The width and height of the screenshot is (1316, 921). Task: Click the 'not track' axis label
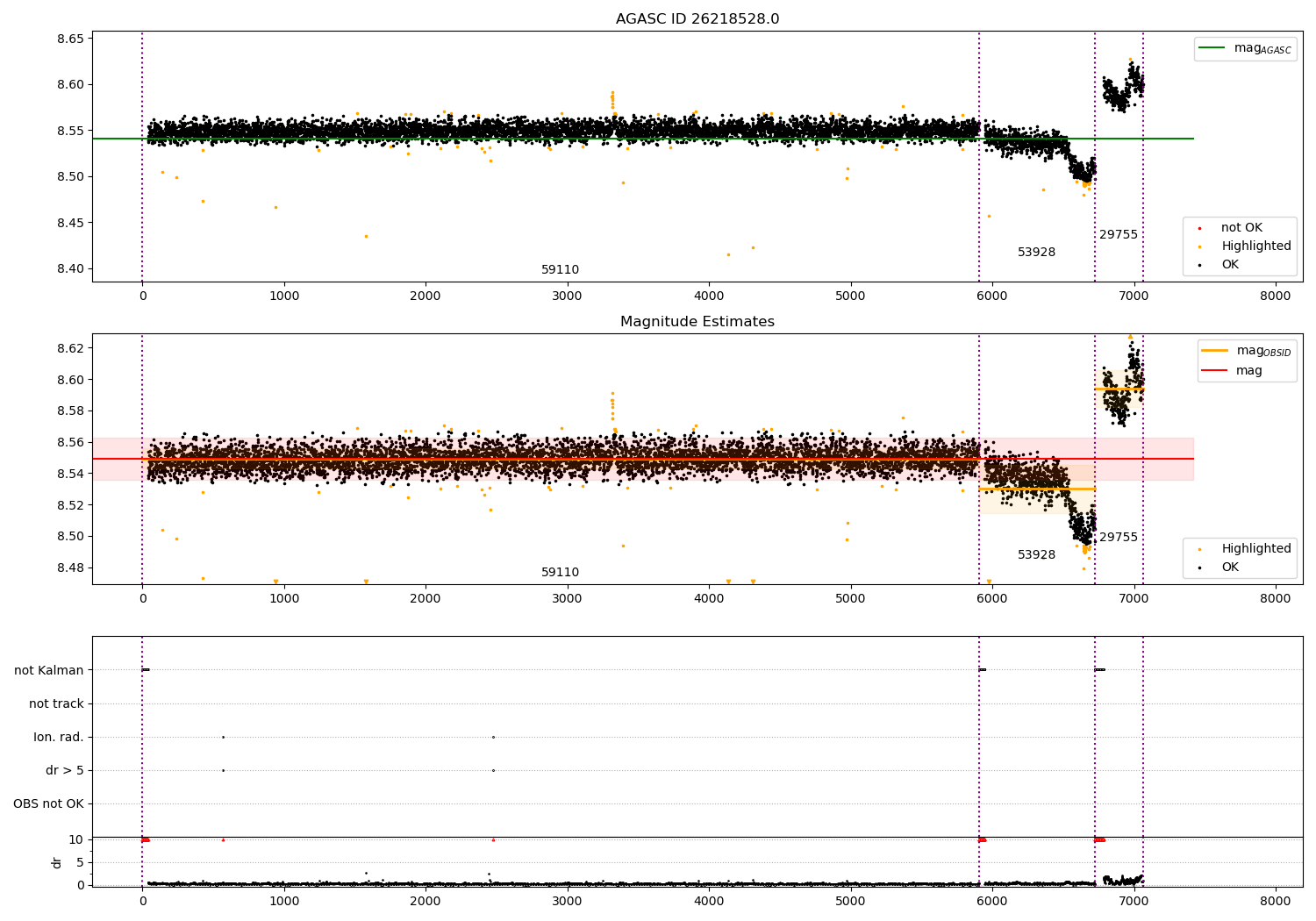(x=56, y=704)
